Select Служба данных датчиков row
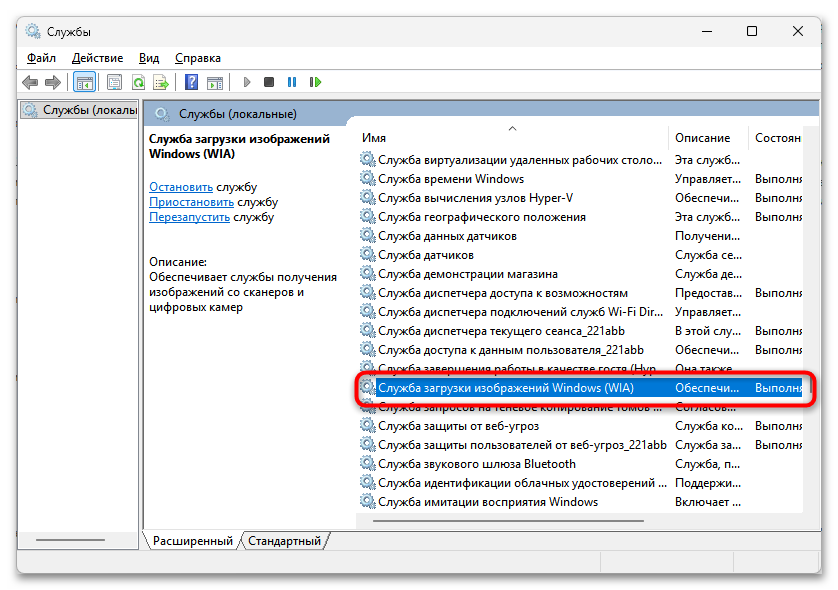This screenshot has width=838, height=590. 580,236
